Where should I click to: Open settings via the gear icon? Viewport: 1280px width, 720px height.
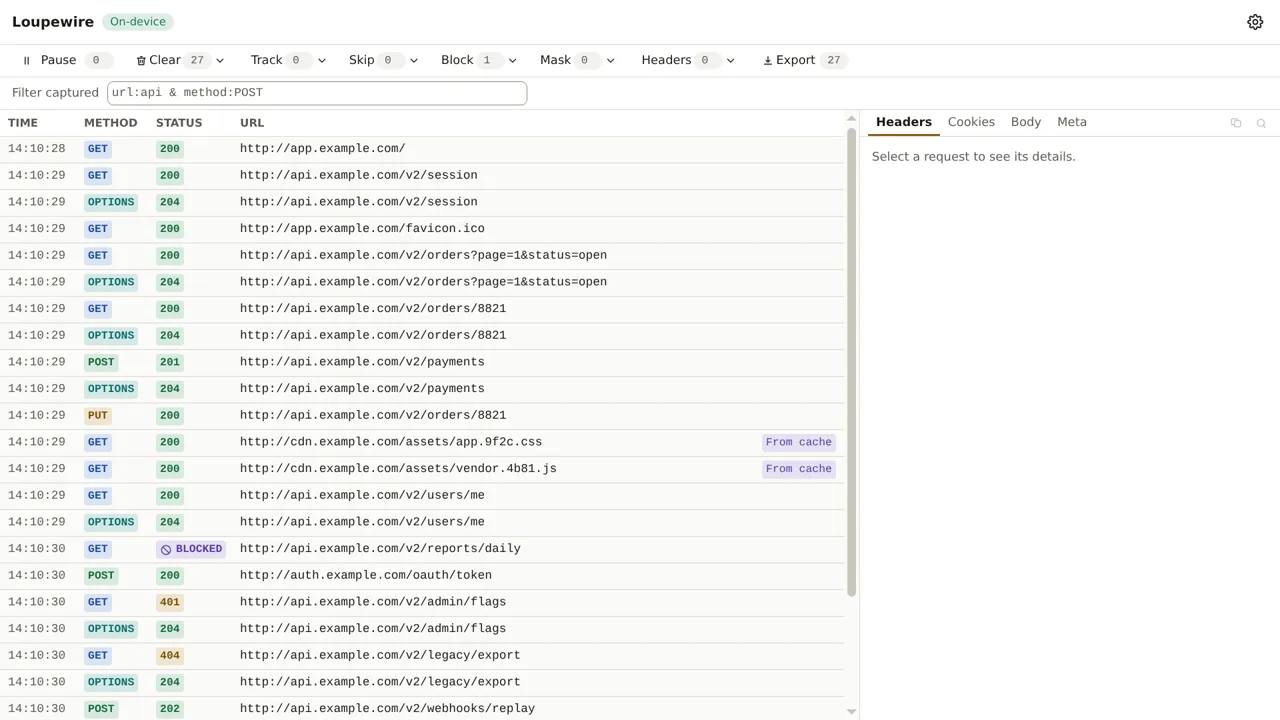pos(1255,22)
